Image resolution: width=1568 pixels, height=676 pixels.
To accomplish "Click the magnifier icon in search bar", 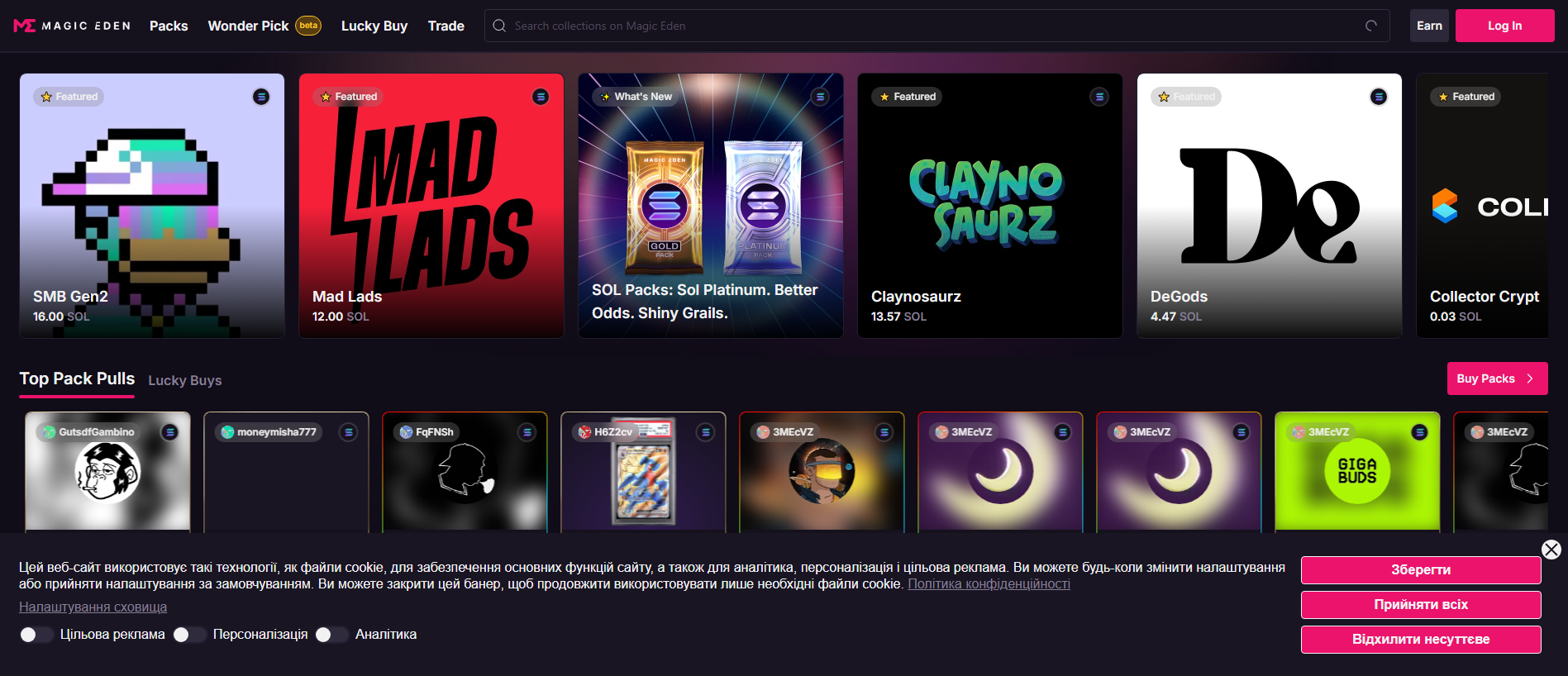I will coord(499,26).
